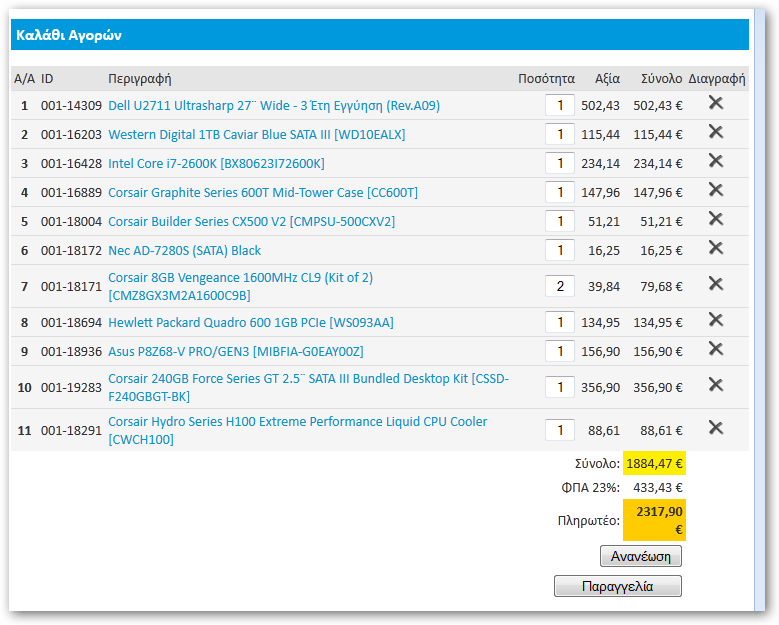Delete the Intel Core i7-2600K item
779x625 pixels.
pos(715,160)
